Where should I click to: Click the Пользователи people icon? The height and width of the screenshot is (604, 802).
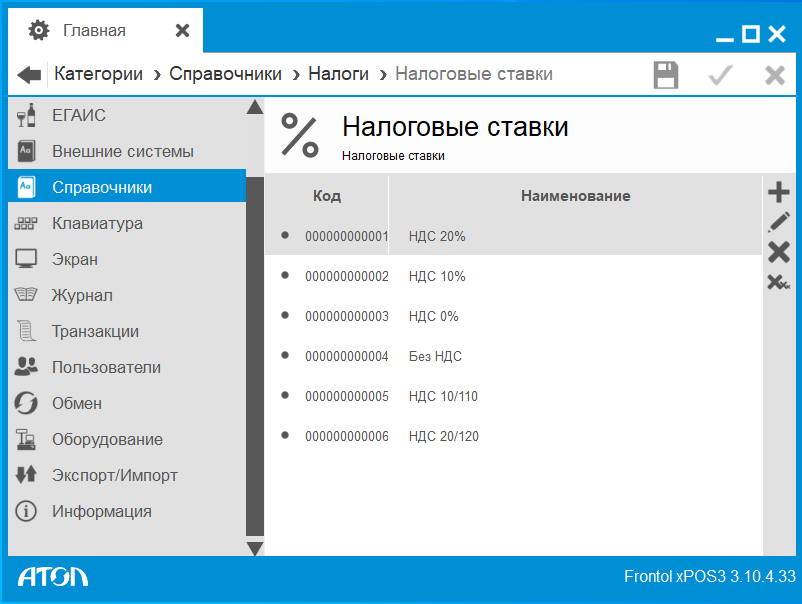tap(26, 367)
